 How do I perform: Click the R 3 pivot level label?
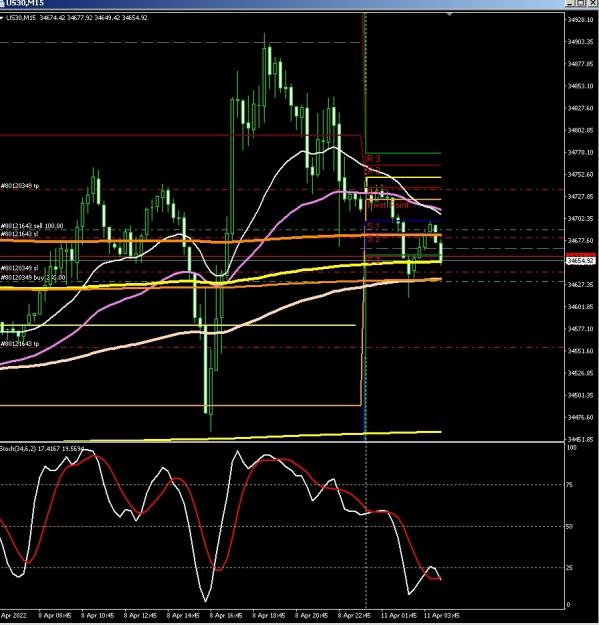pos(373,159)
